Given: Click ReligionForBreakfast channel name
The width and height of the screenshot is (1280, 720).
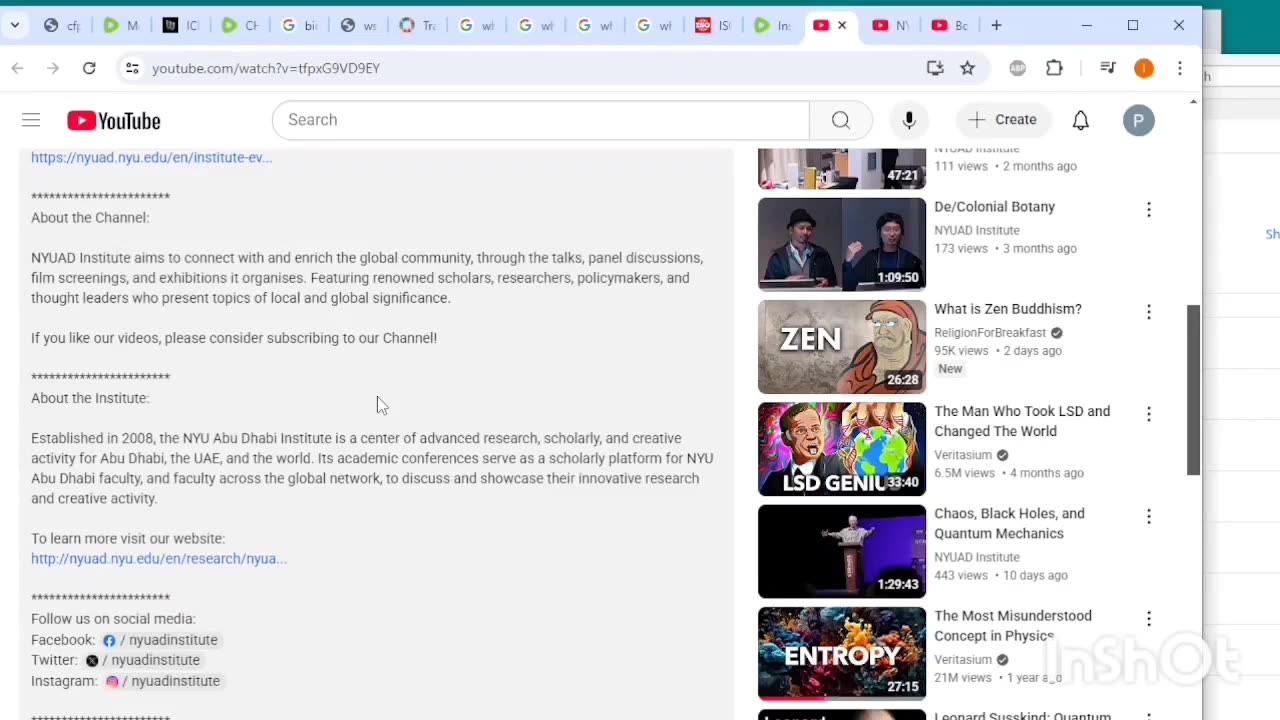Looking at the screenshot, I should click(990, 332).
